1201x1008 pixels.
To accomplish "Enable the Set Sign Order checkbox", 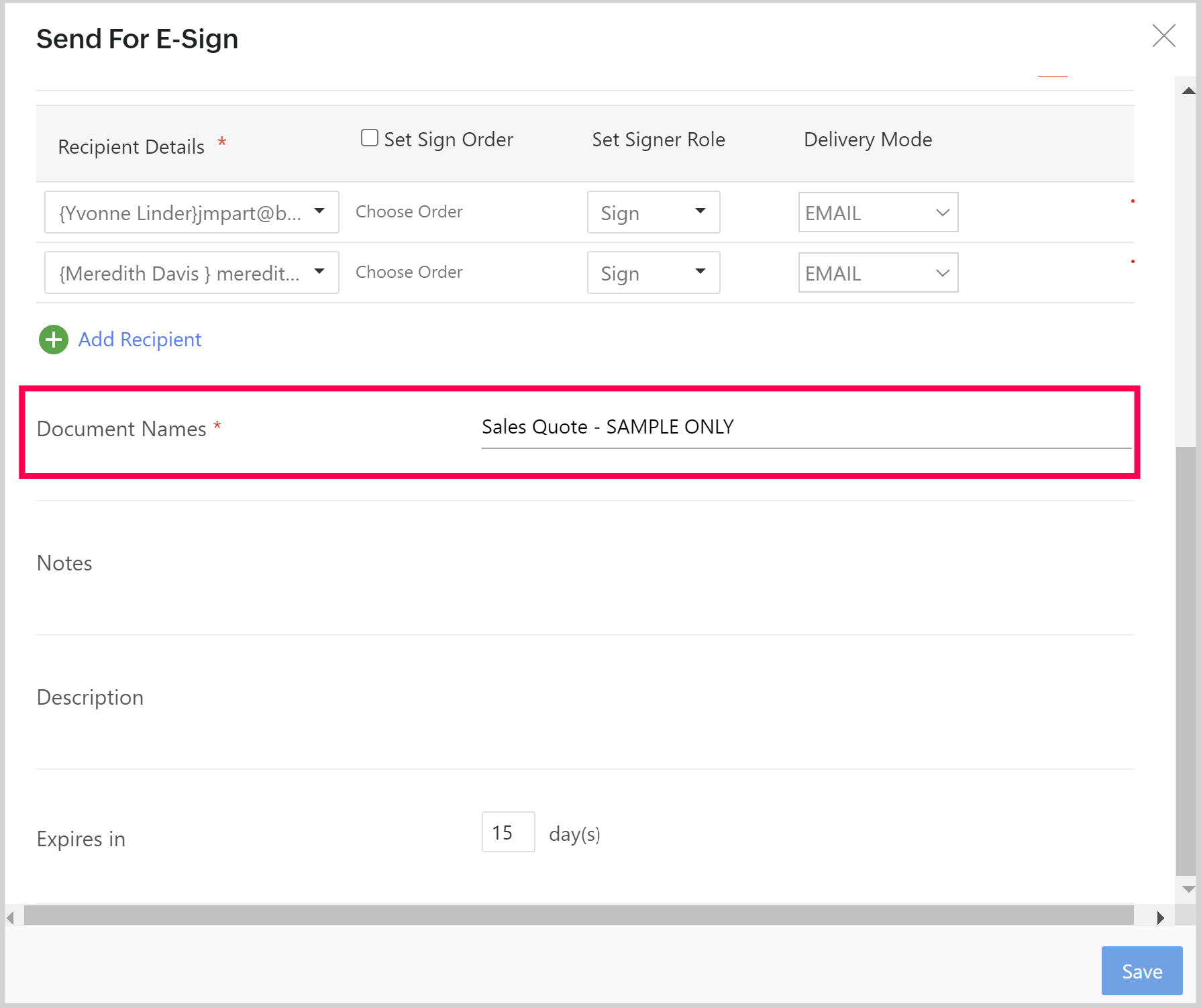I will [370, 138].
